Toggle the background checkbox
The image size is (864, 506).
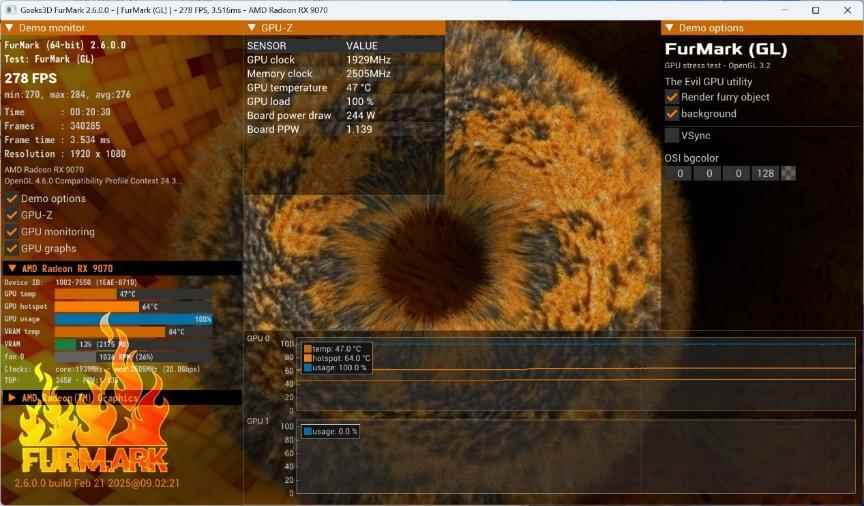tap(672, 114)
